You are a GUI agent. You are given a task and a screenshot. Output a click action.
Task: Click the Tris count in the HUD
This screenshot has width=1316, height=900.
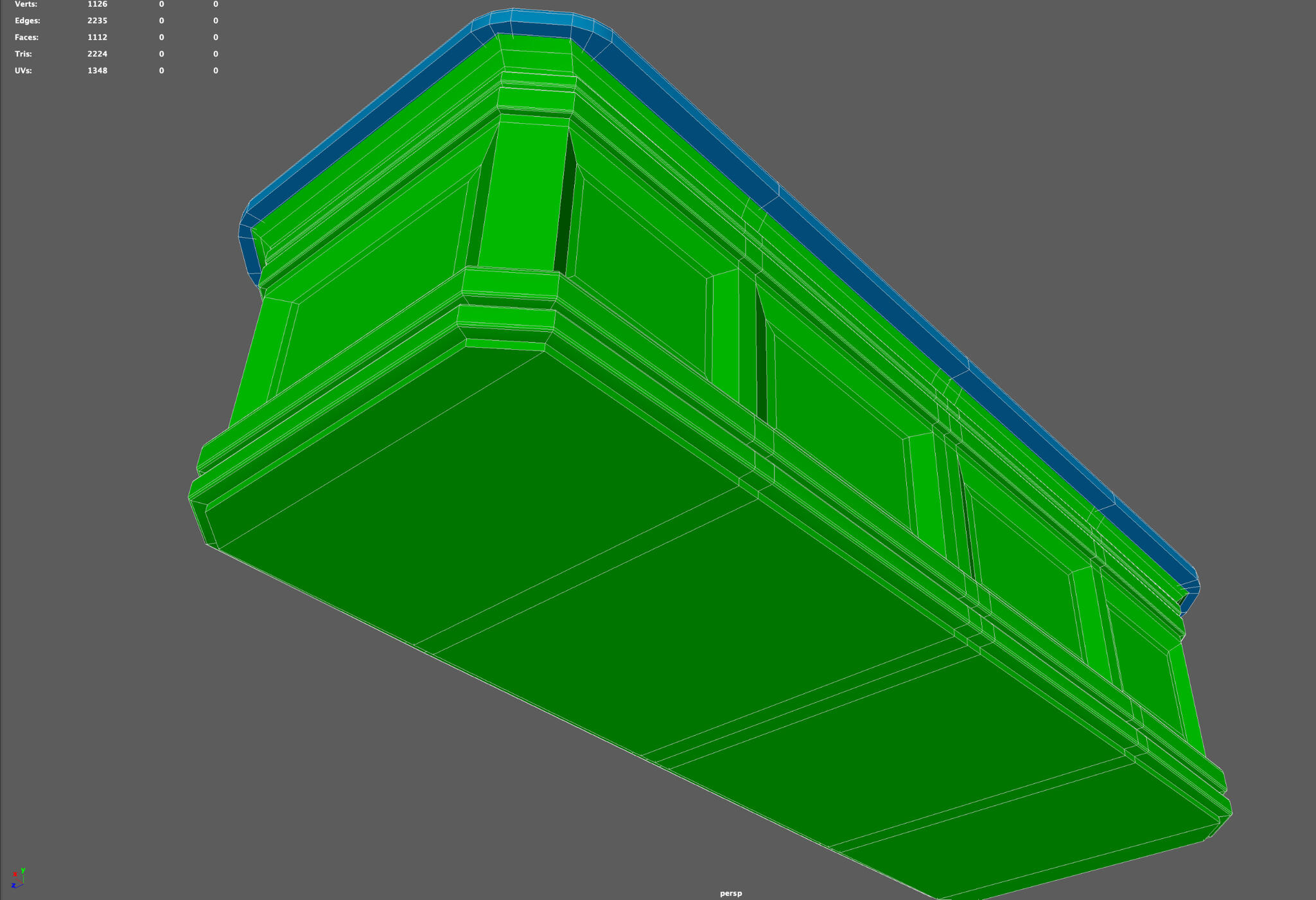pos(98,54)
